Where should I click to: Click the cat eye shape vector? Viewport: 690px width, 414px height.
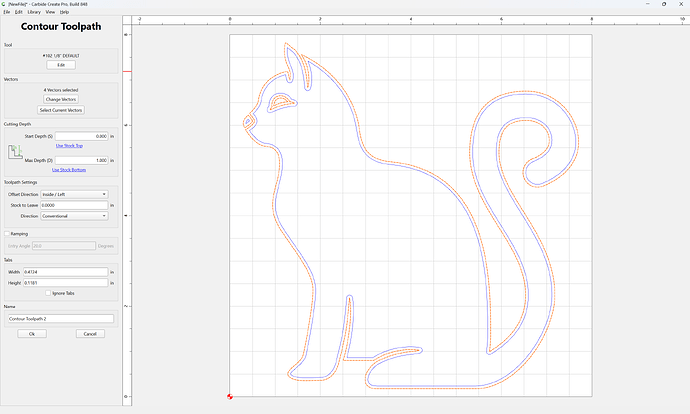coord(282,103)
